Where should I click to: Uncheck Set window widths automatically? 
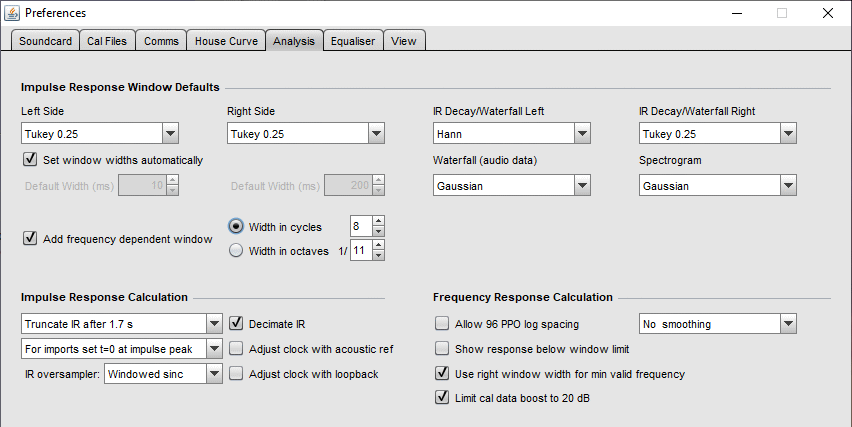tap(30, 160)
